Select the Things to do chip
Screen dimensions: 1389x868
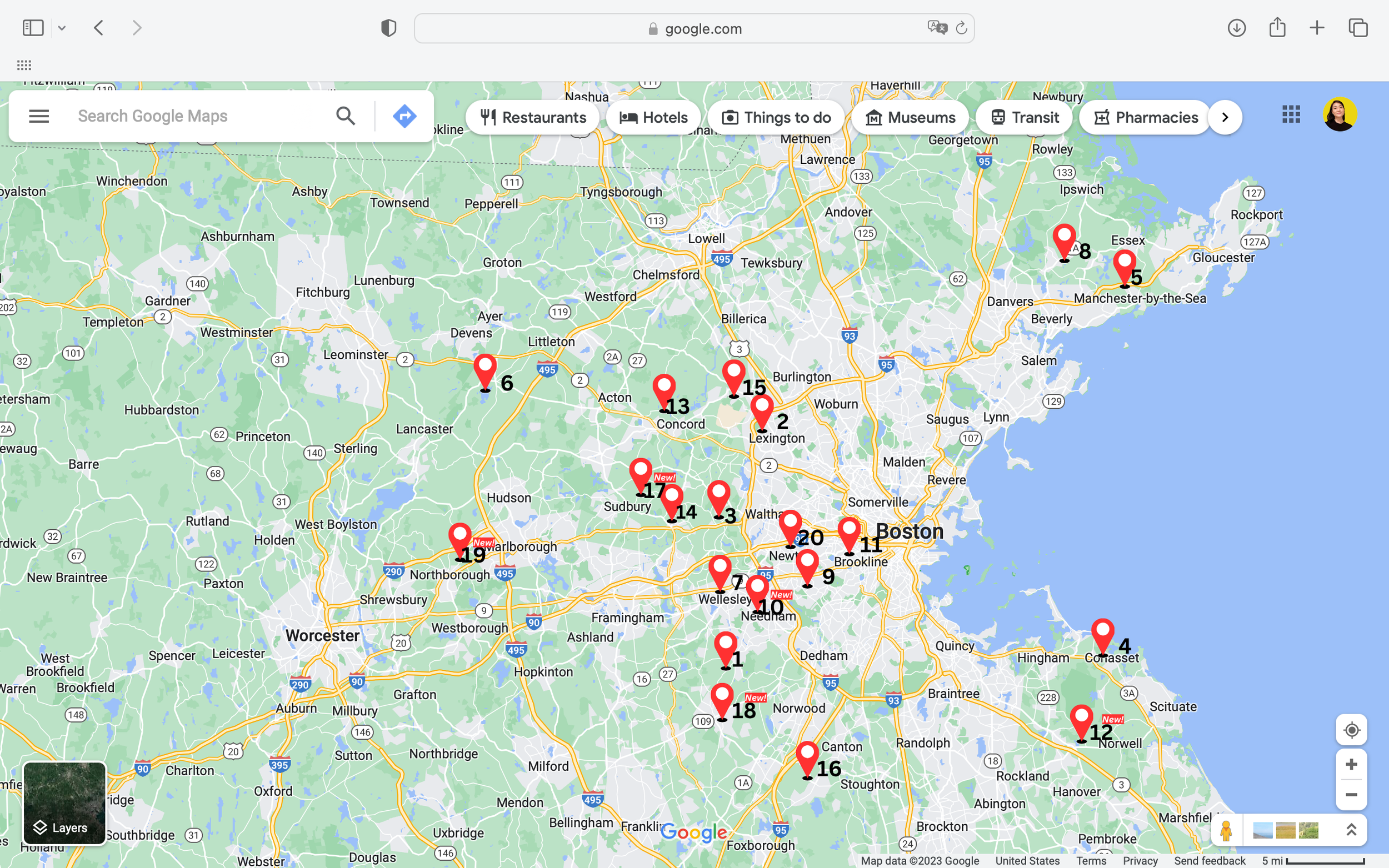click(776, 118)
